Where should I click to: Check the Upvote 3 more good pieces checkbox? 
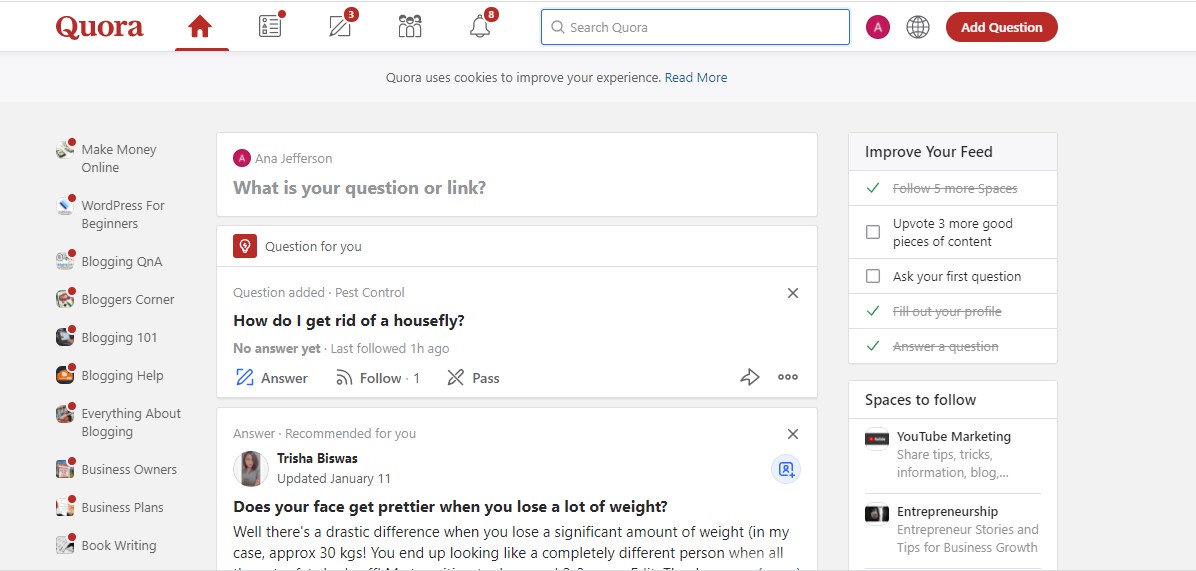pos(873,232)
